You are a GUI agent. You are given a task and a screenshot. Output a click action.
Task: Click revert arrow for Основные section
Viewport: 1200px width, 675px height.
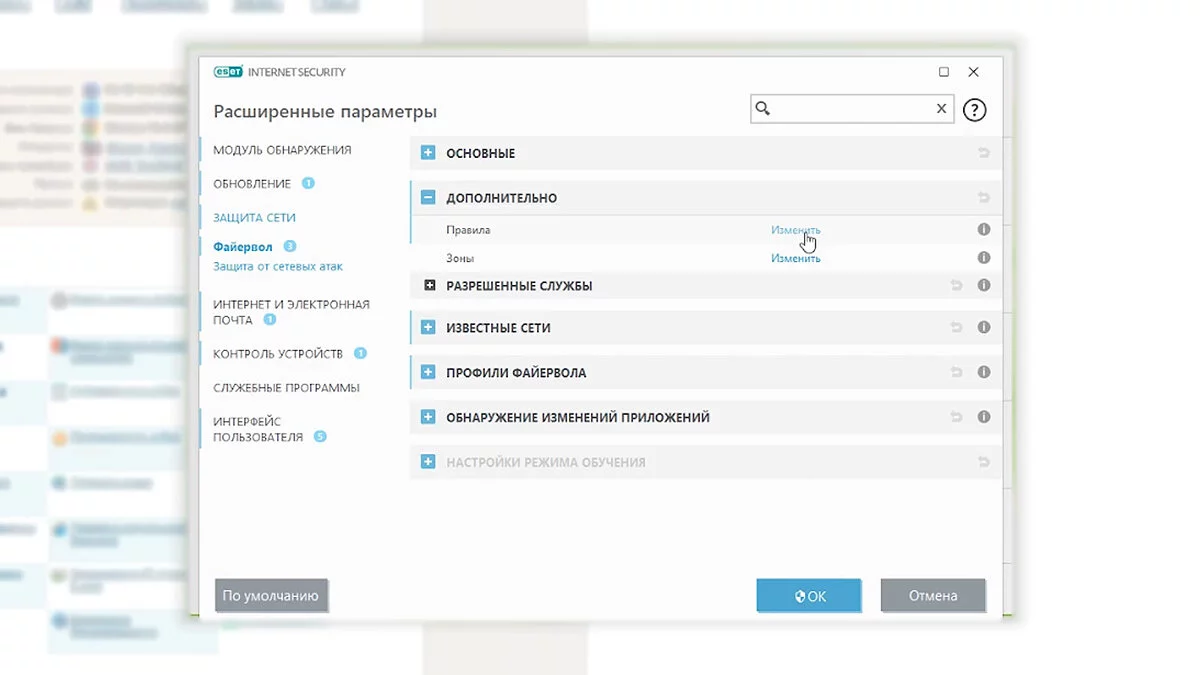point(984,153)
